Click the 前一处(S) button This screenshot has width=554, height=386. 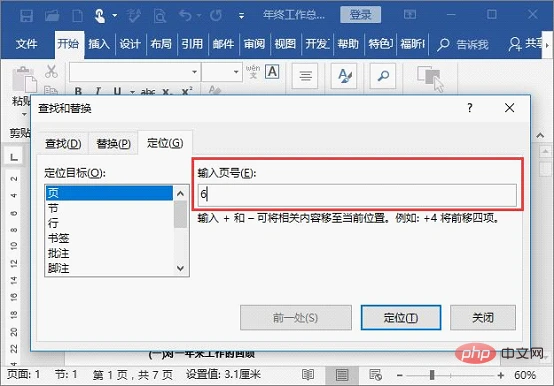[x=296, y=318]
